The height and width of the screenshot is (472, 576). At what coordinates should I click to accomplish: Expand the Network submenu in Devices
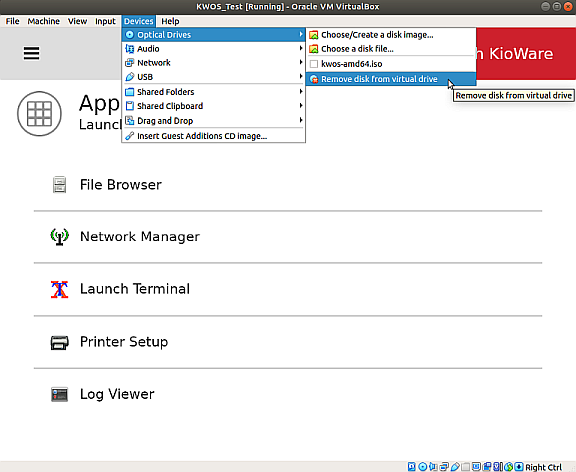213,63
